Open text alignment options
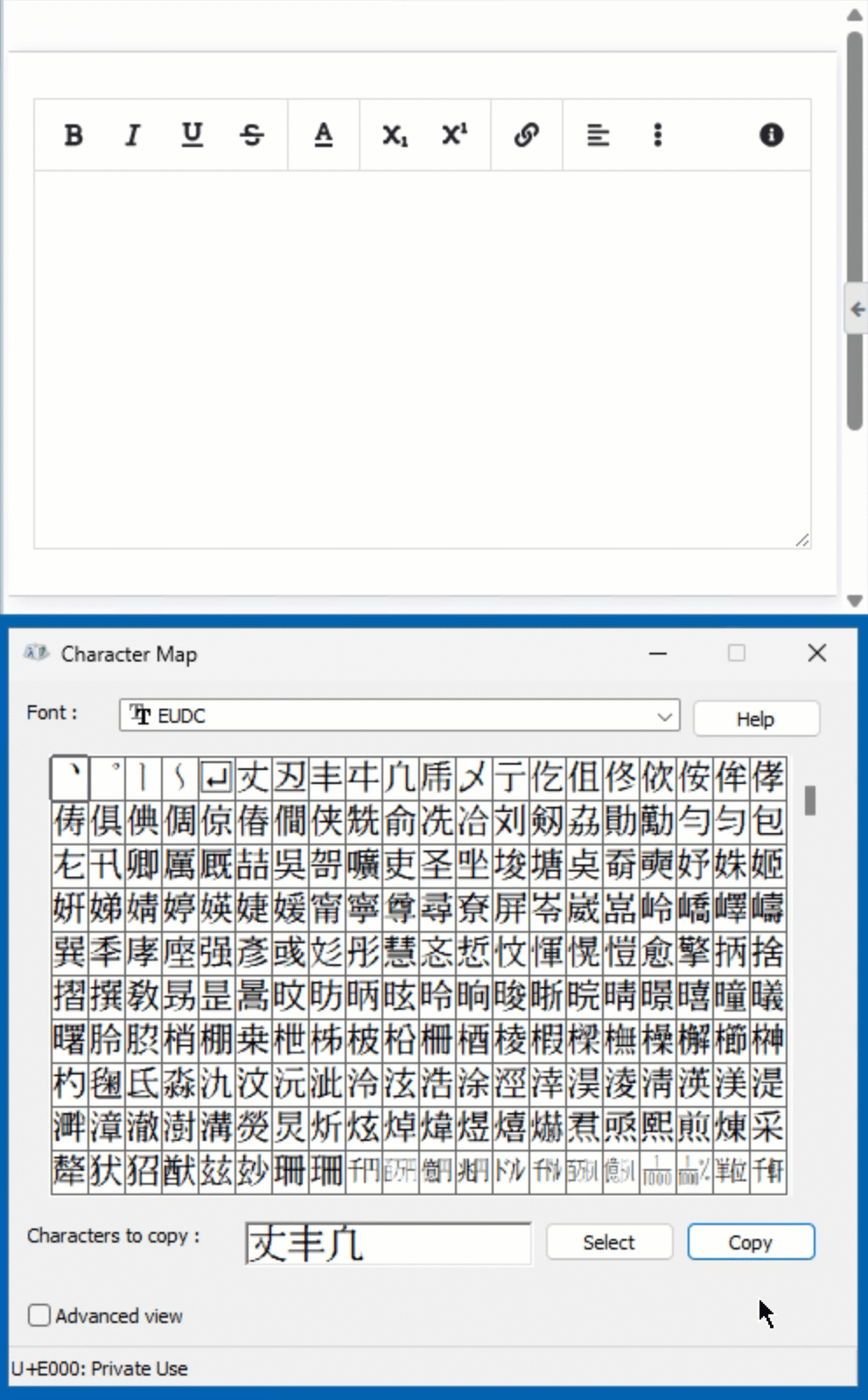This screenshot has width=868, height=1400. [598, 135]
